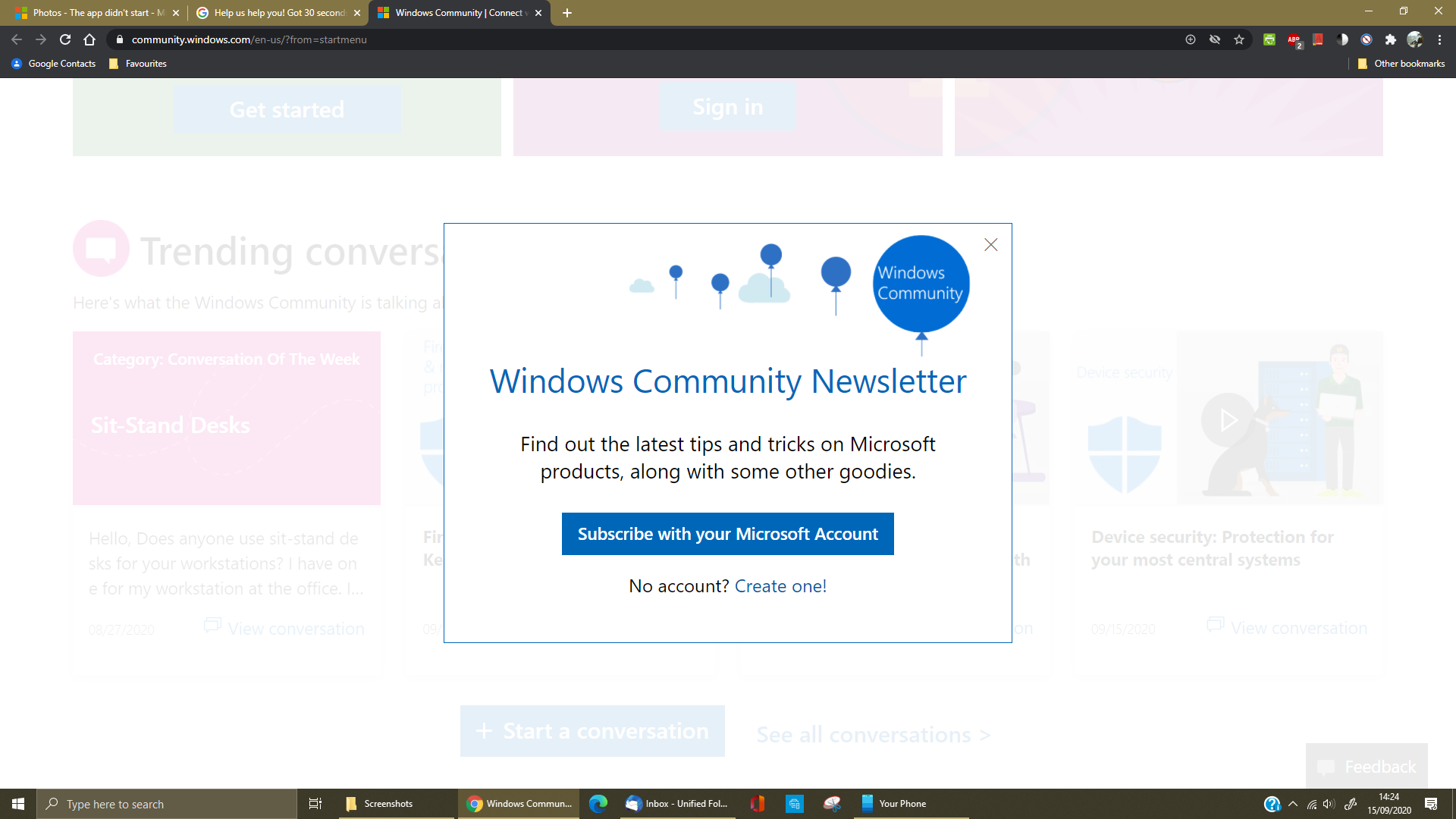Show hidden system tray icons
Viewport: 1456px width, 819px height.
(x=1293, y=804)
